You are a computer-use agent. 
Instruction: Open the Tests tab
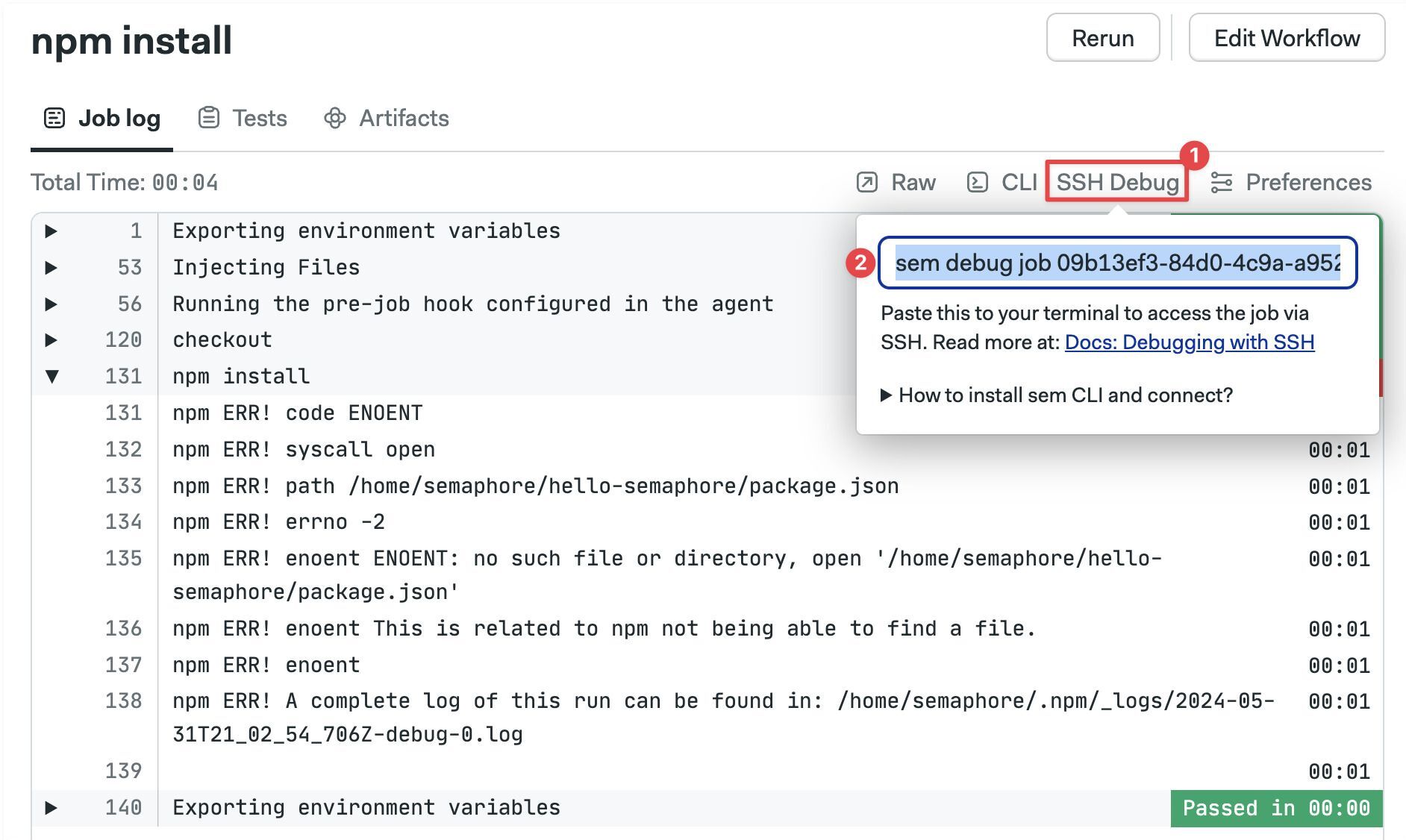pos(243,118)
